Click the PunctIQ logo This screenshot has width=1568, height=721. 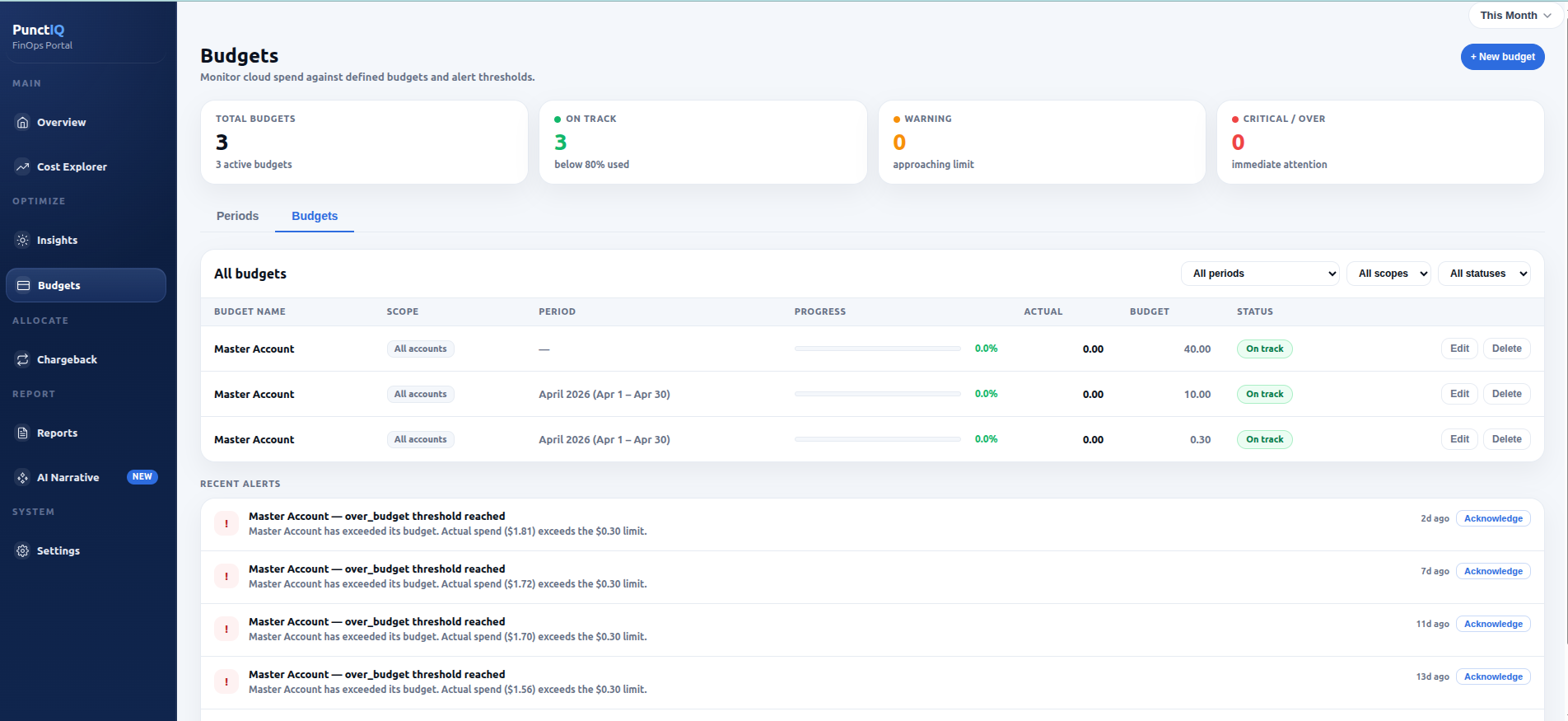39,30
